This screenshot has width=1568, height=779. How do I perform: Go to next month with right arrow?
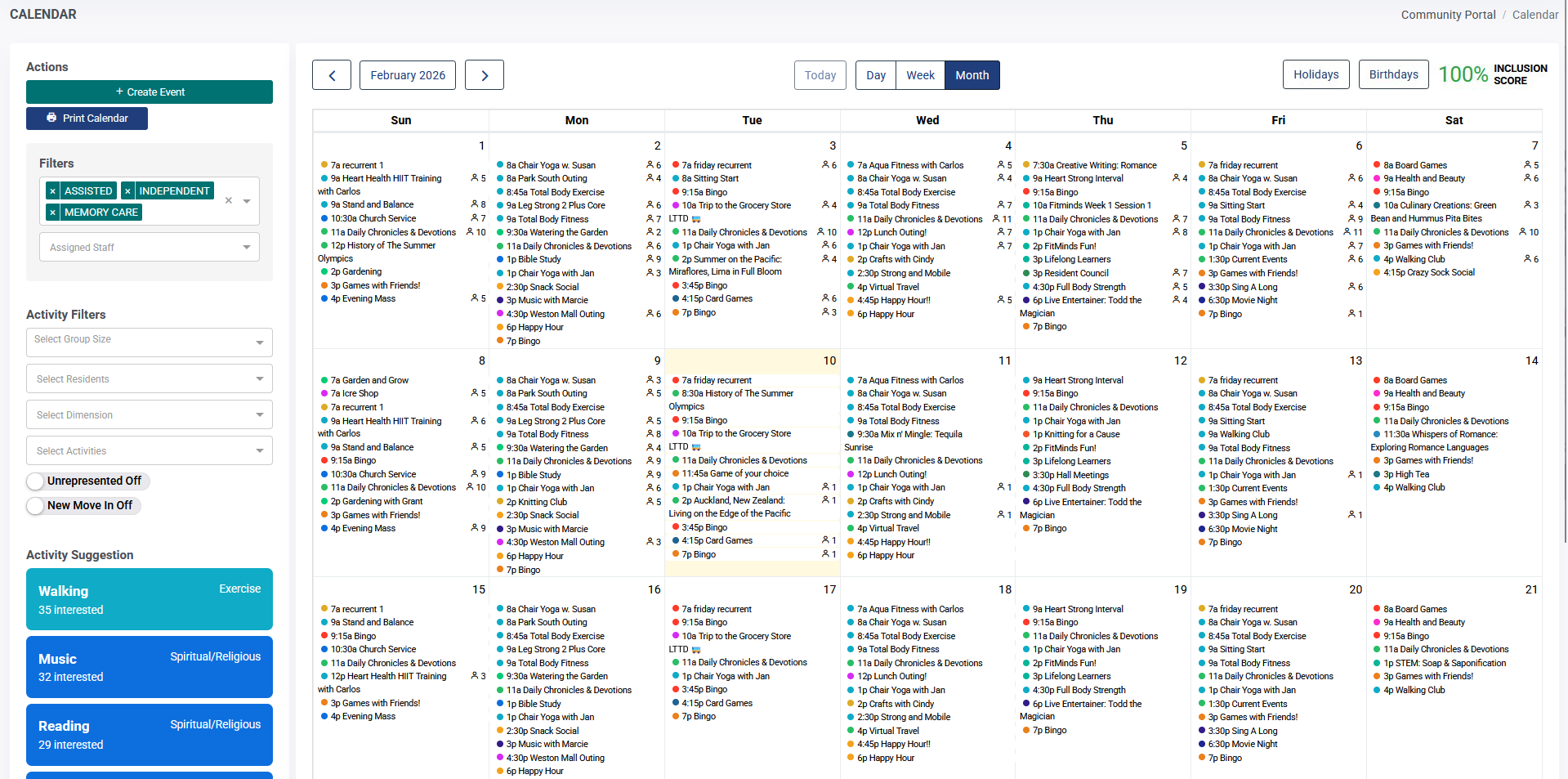485,75
